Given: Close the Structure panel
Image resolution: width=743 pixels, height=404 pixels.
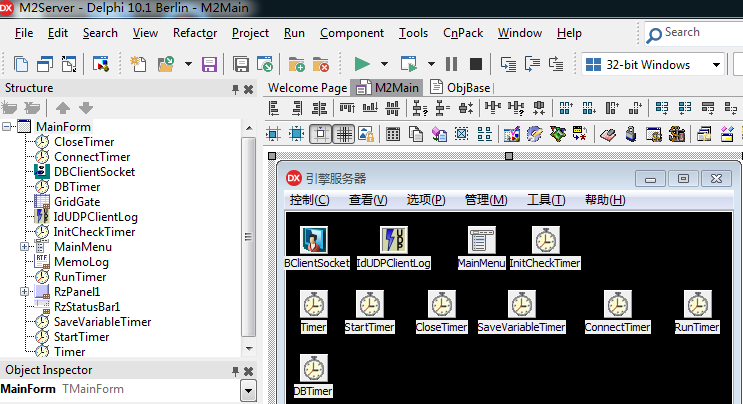Looking at the screenshot, I should point(248,89).
